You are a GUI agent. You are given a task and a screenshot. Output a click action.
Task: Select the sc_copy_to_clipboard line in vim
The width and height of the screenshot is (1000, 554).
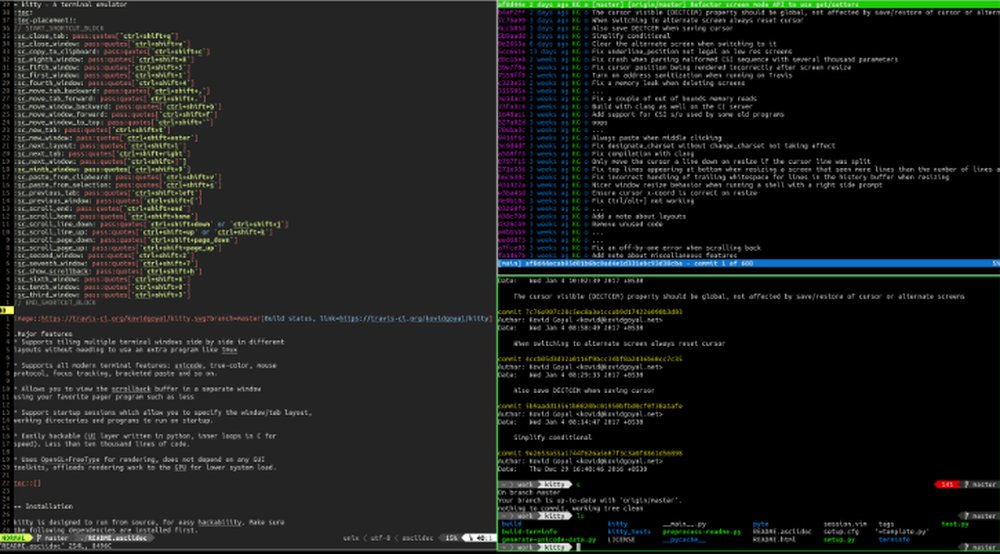coord(112,52)
